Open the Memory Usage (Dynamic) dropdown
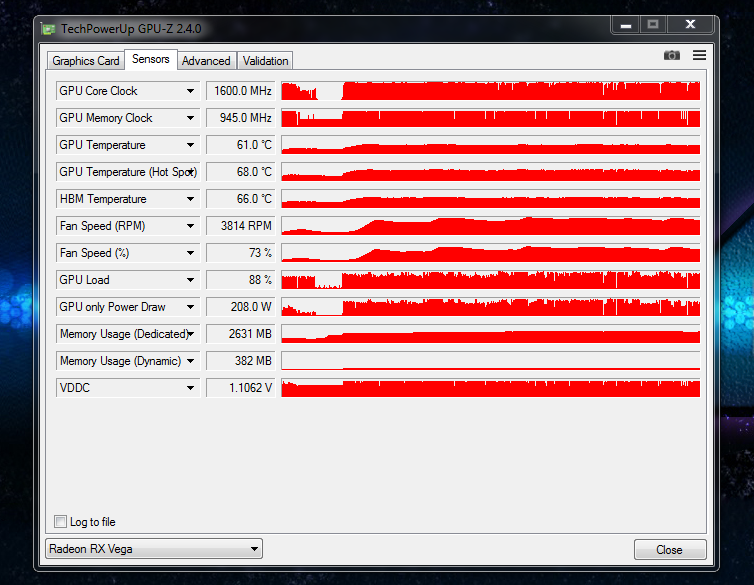 [190, 361]
